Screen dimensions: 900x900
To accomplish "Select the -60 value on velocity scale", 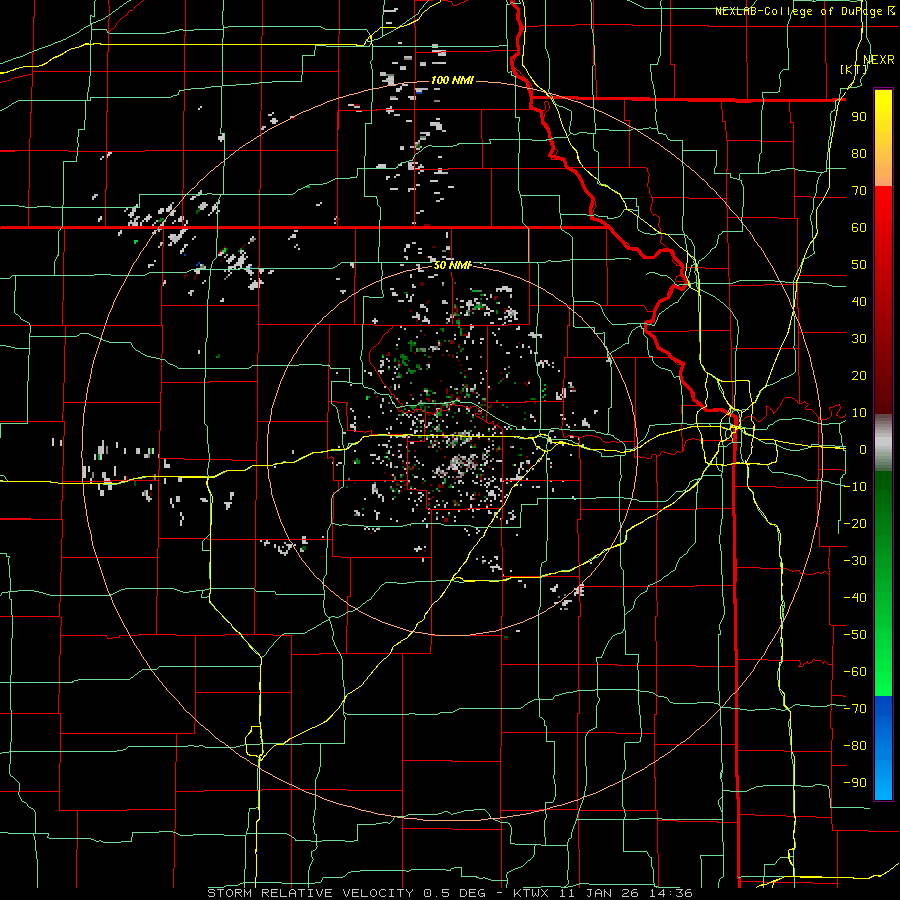I will coord(855,671).
